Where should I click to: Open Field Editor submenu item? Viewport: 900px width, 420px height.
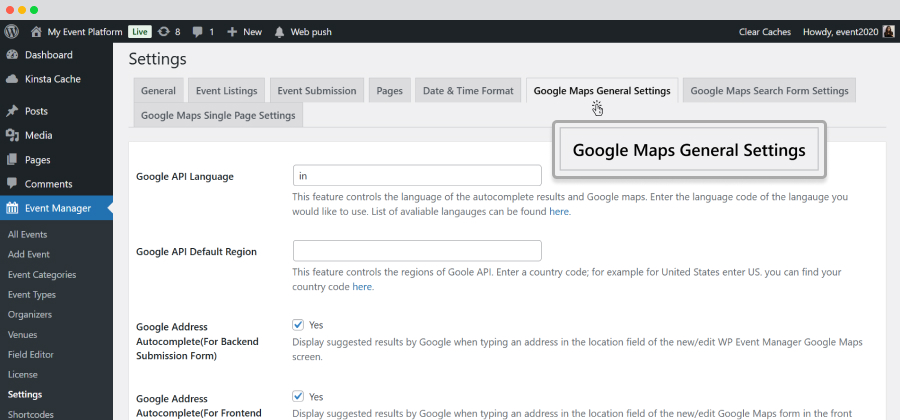click(x=31, y=355)
